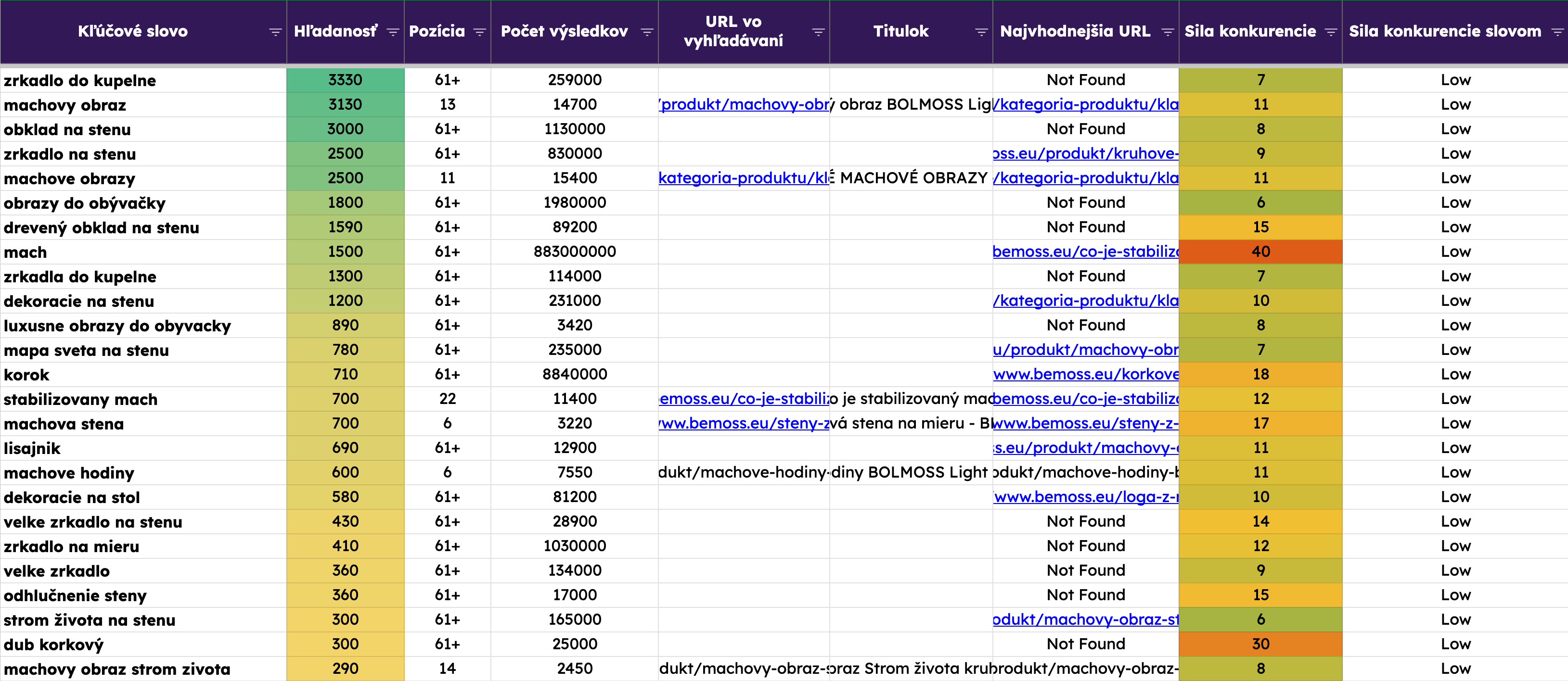Image resolution: width=1568 pixels, height=681 pixels.
Task: Select keyword cell 'dub korkový'
Action: click(x=143, y=644)
